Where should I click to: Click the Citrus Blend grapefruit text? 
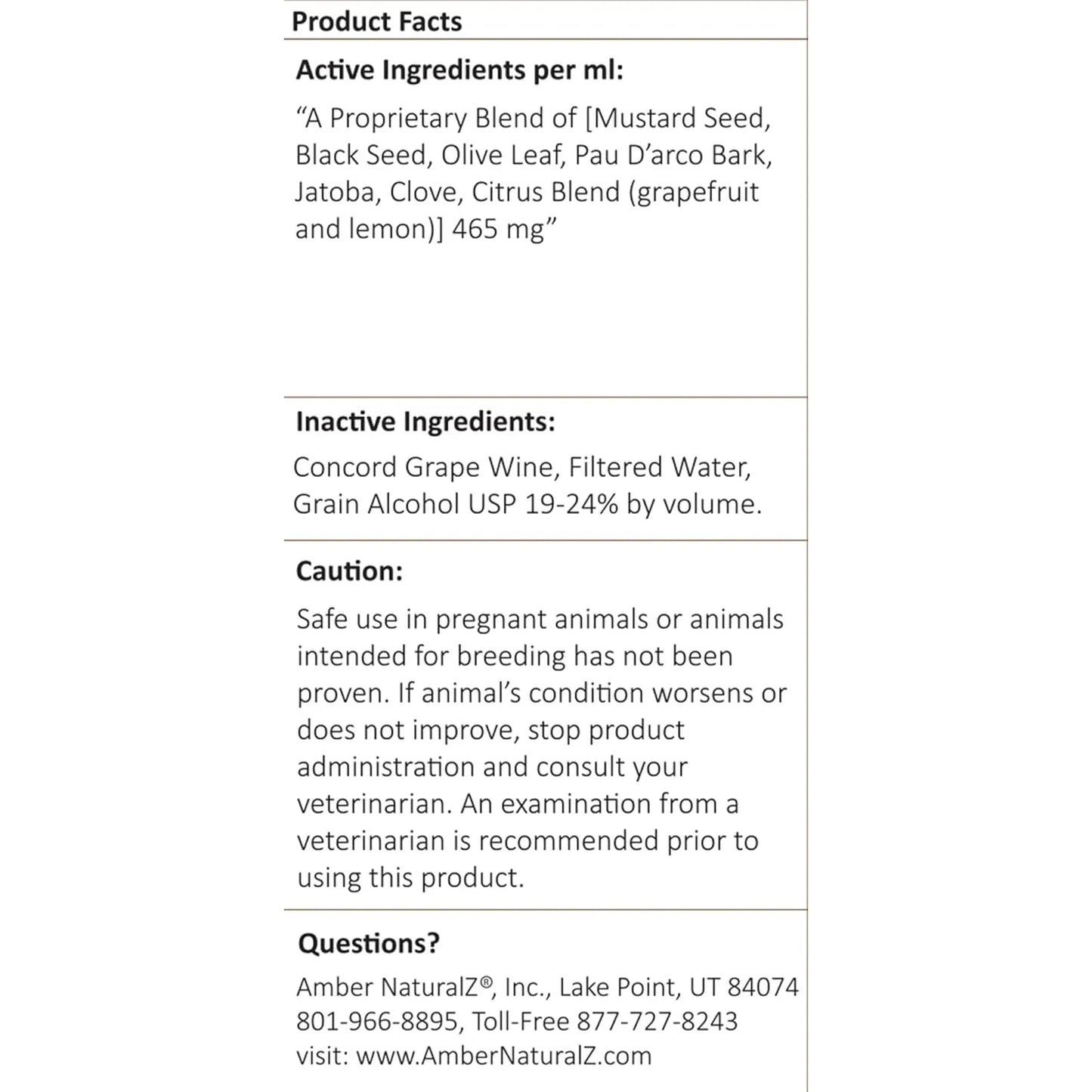click(x=615, y=192)
